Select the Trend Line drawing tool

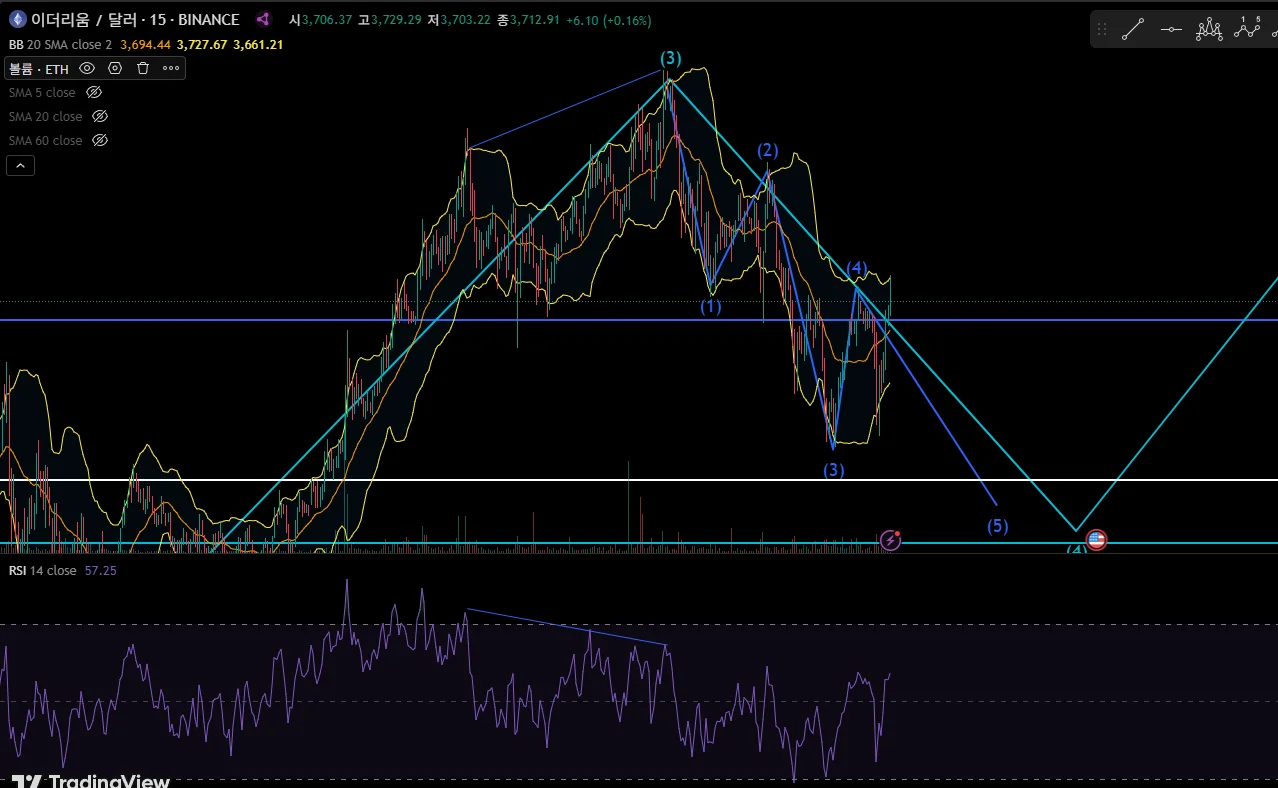click(1132, 29)
